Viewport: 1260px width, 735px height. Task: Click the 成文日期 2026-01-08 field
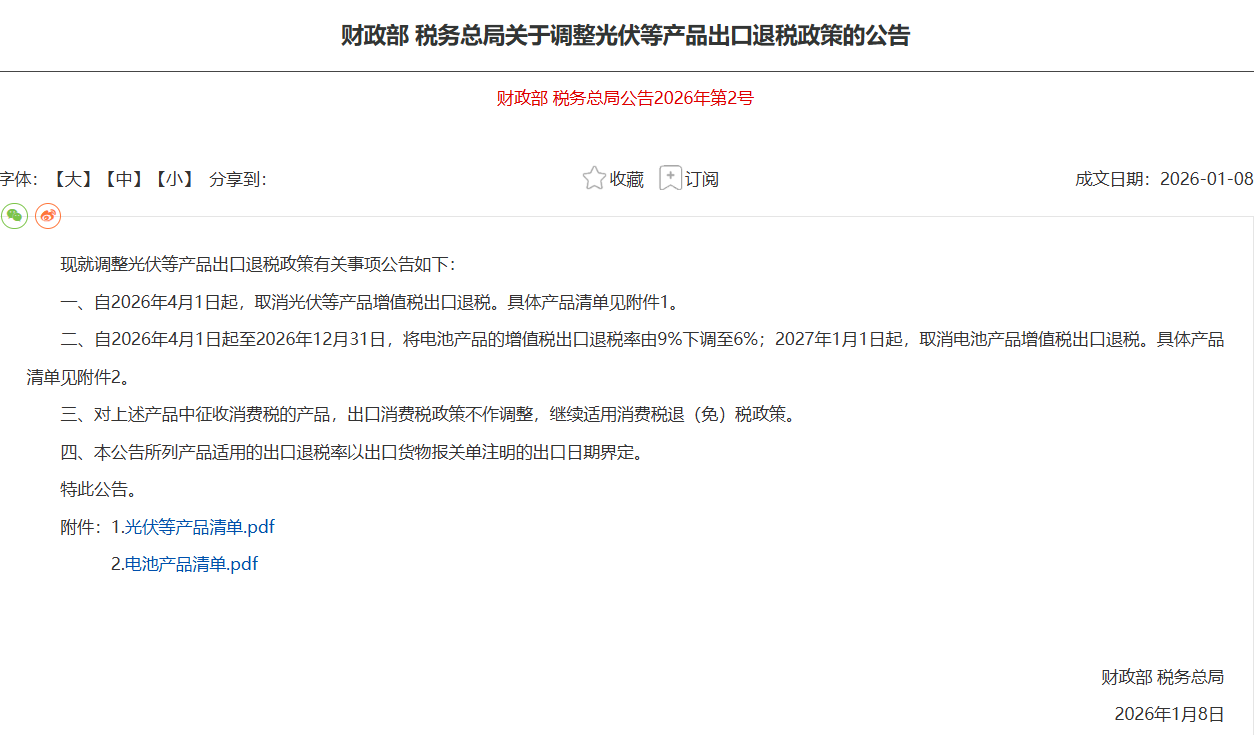pyautogui.click(x=1164, y=180)
